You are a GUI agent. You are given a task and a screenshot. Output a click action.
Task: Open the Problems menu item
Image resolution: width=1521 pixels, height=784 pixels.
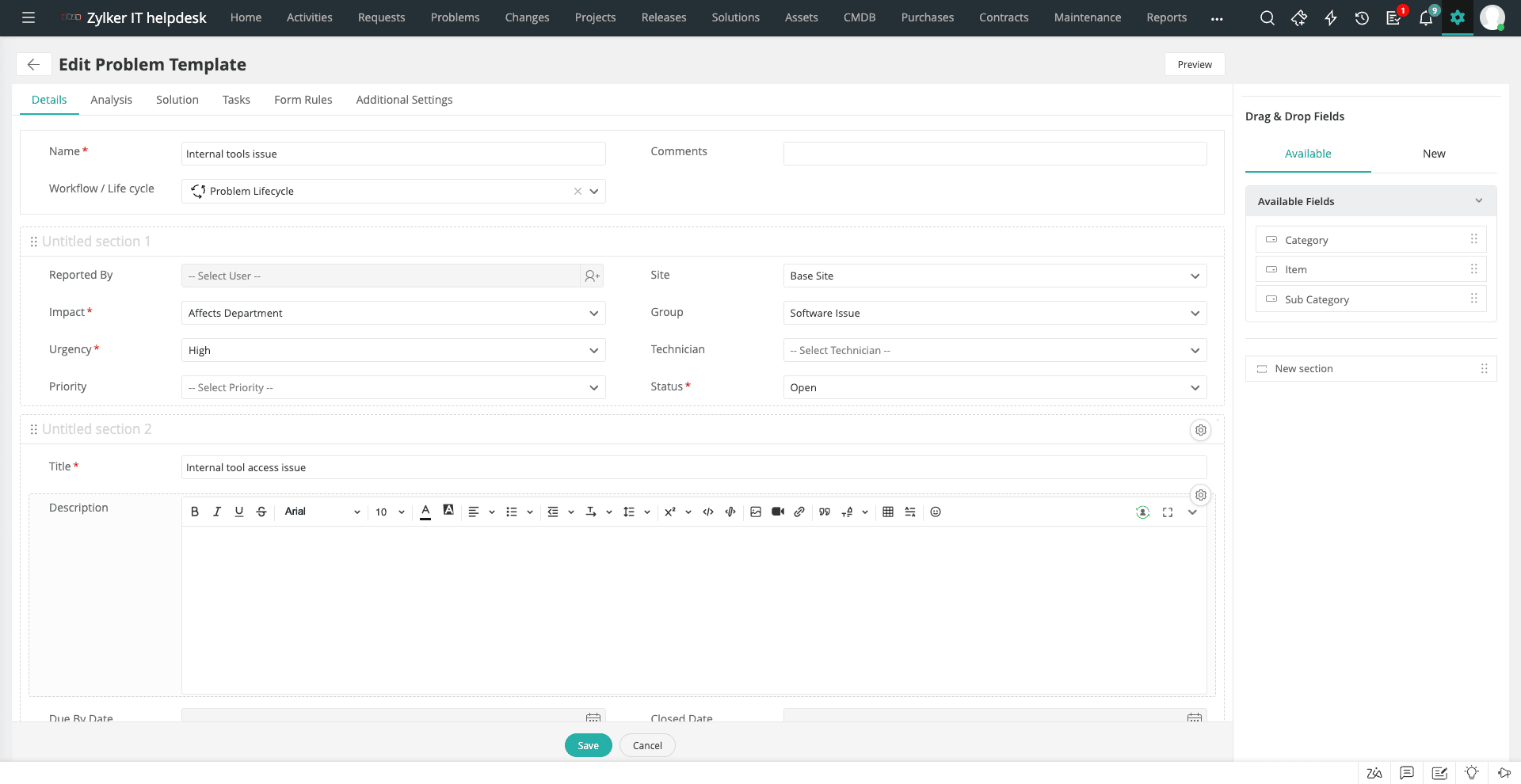pos(455,17)
